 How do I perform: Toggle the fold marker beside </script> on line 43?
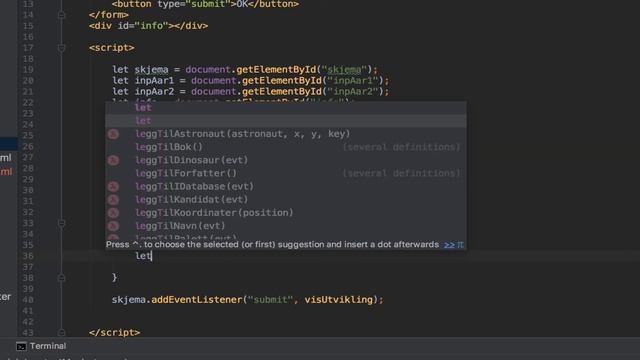(x=62, y=333)
